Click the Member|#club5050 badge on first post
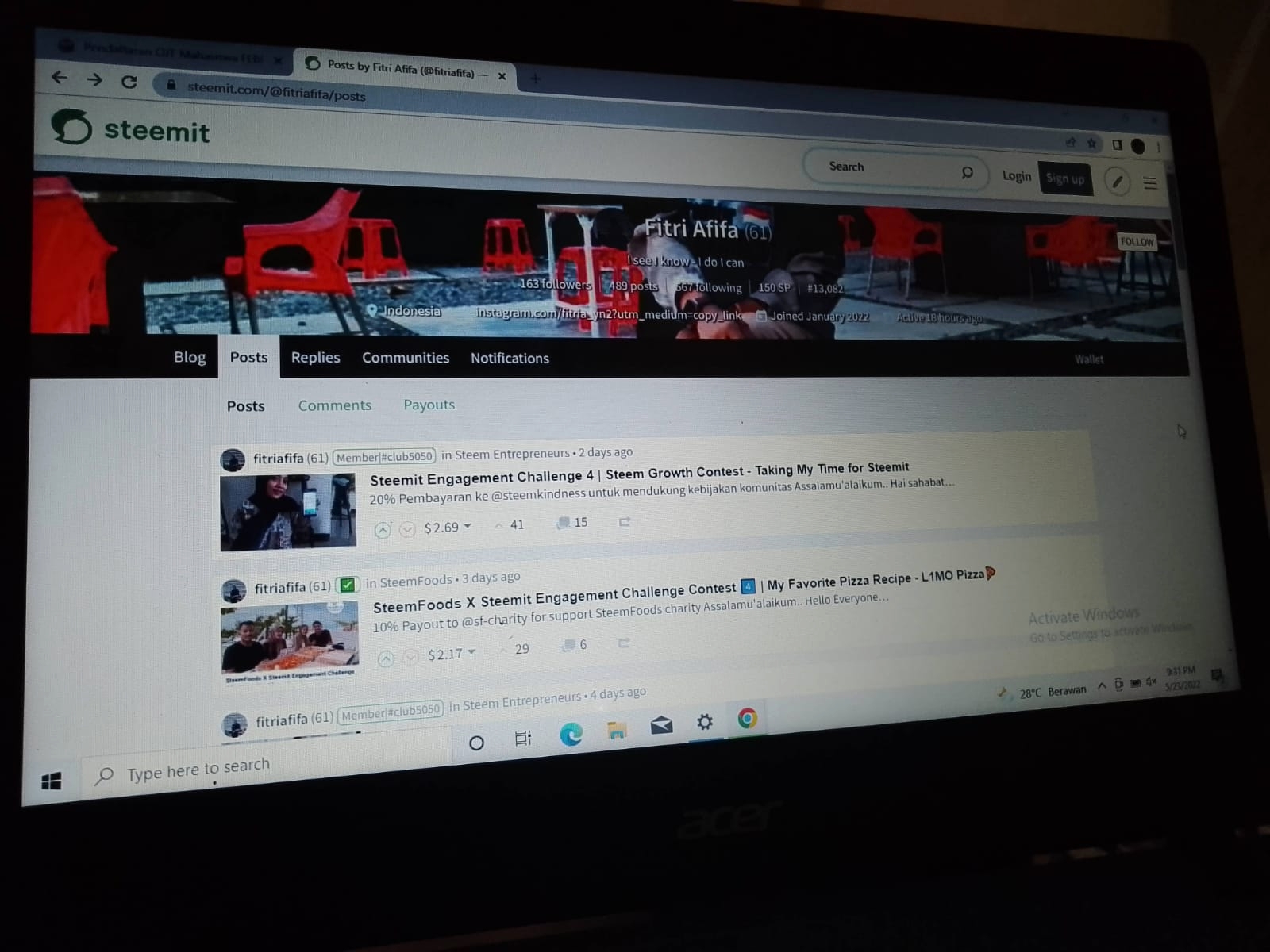The width and height of the screenshot is (1270, 952). tap(384, 457)
